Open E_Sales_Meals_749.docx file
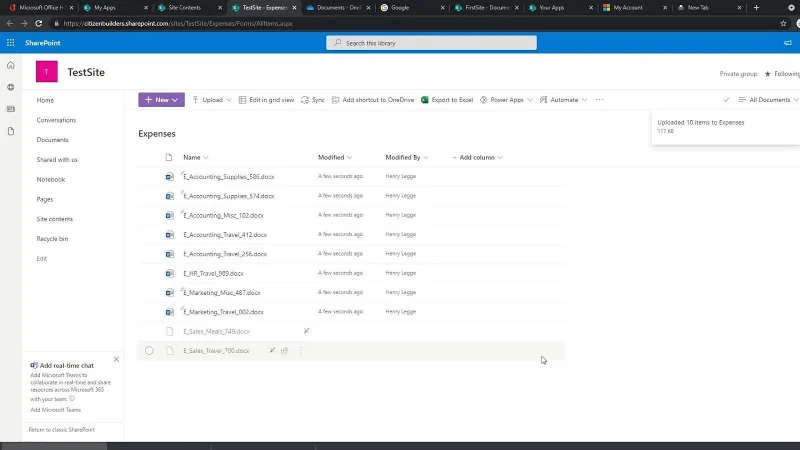Screen dimensions: 800x450 (216, 332)
